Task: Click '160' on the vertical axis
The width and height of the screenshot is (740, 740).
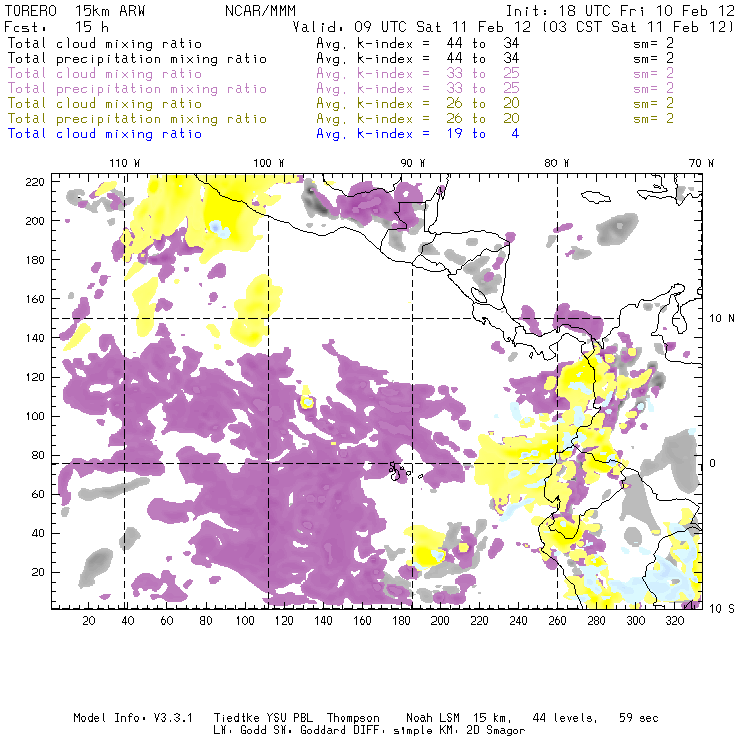Action: (35, 299)
